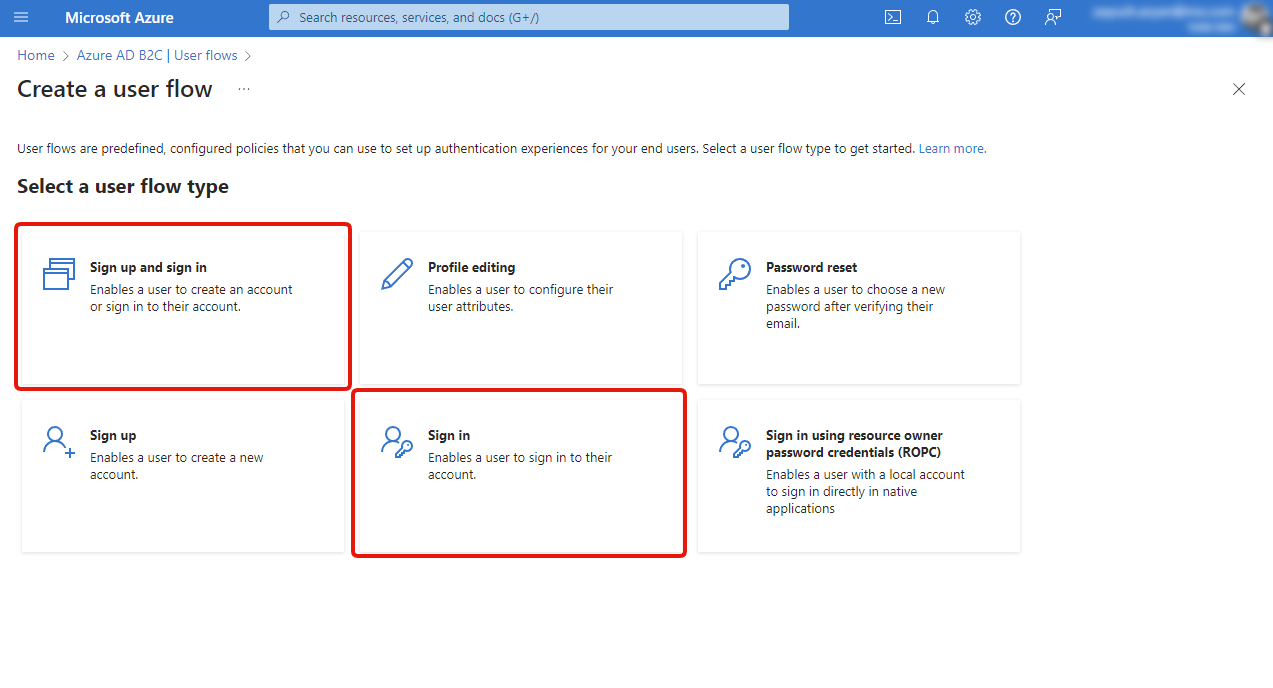Open the Azure AD B2C User flows breadcrumb
The height and width of the screenshot is (688, 1273).
(x=157, y=55)
